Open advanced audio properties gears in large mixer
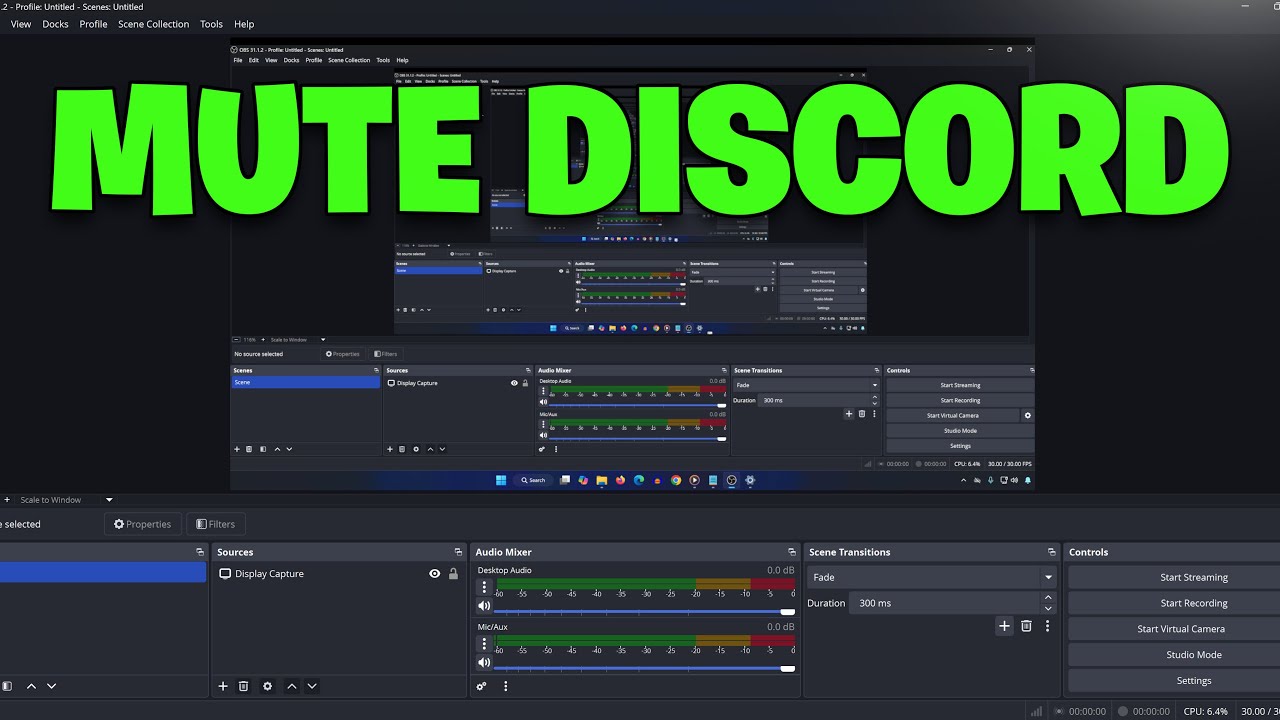 click(x=481, y=686)
